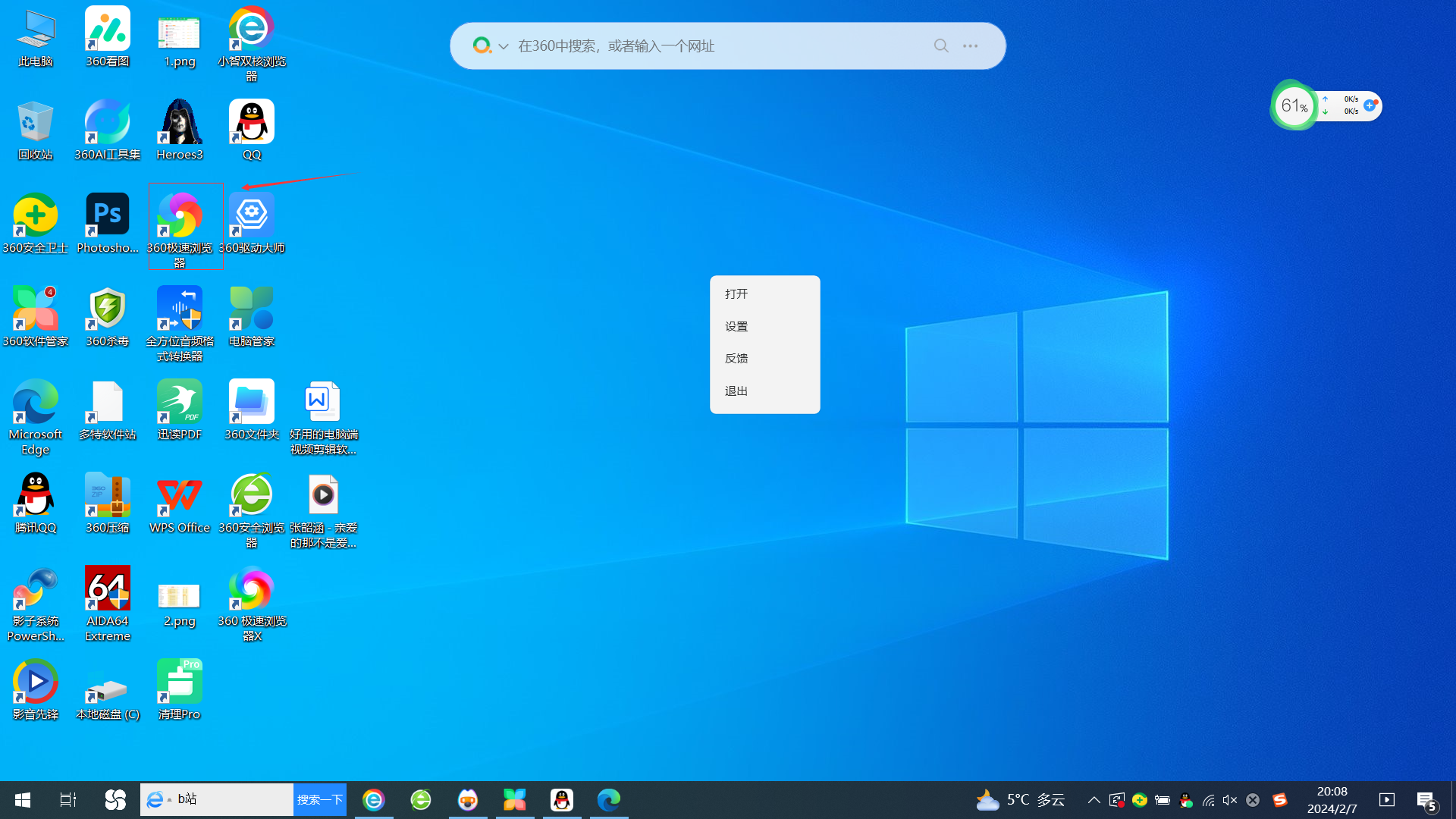
Task: Select the 360驱动大师 desktop icon
Action: coord(252,223)
